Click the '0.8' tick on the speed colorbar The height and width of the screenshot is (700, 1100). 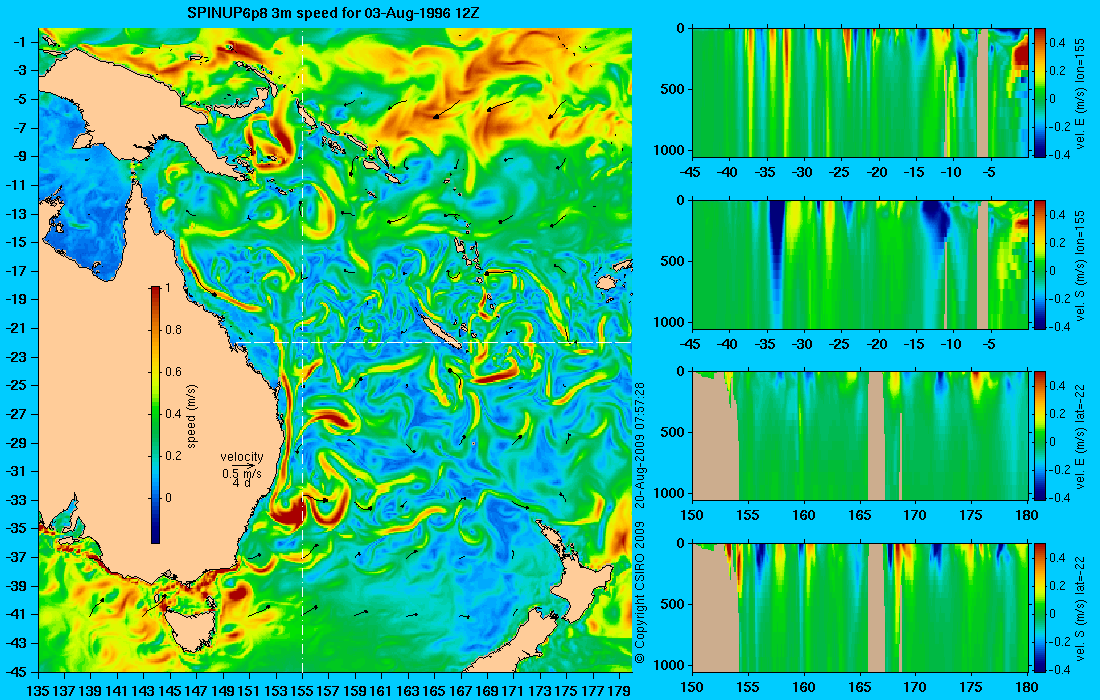(x=173, y=330)
